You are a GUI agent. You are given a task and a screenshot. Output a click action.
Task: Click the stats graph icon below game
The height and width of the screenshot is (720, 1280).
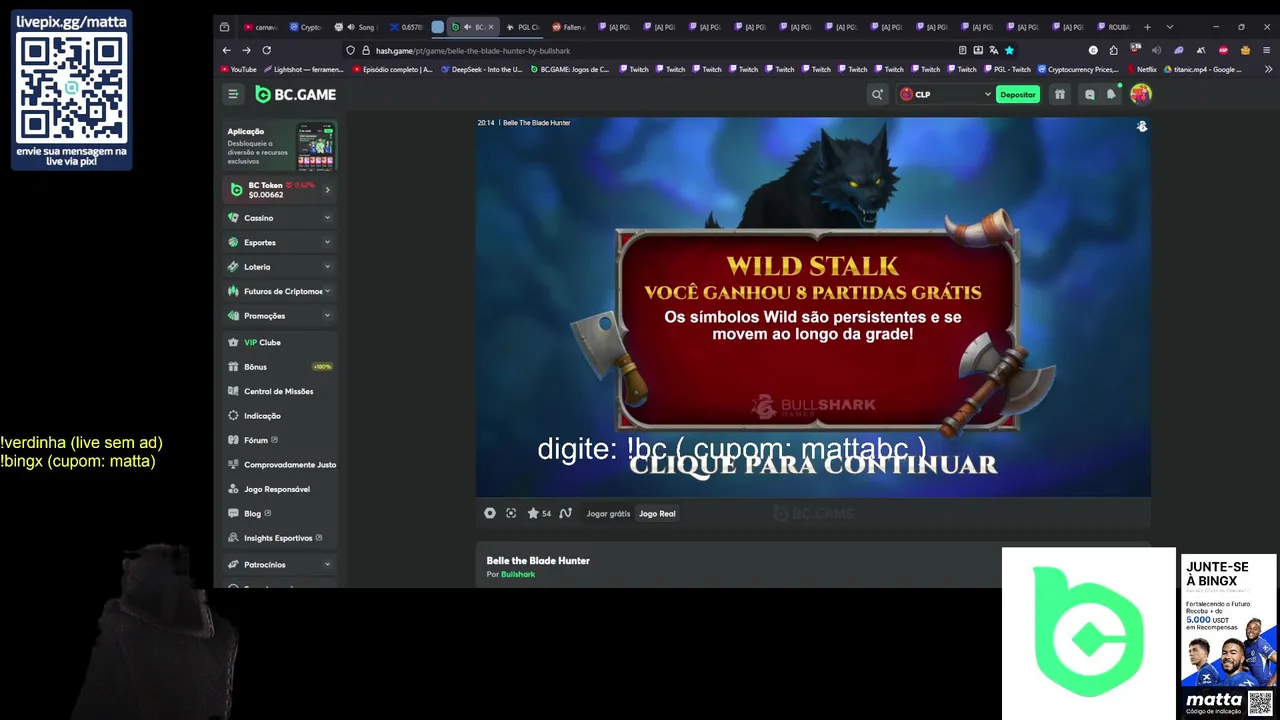pyautogui.click(x=565, y=513)
